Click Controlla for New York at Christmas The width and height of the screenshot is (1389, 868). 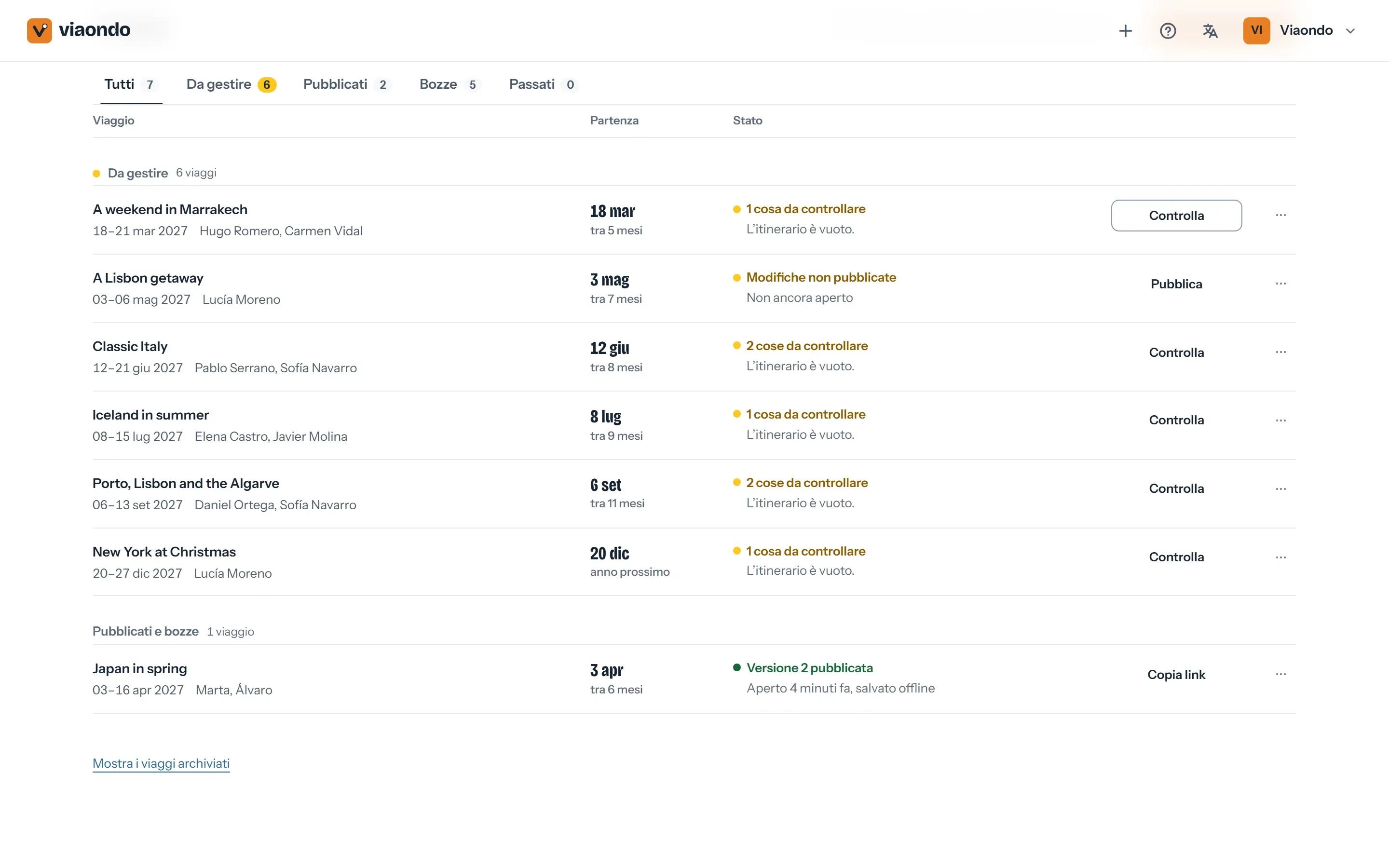coord(1176,557)
